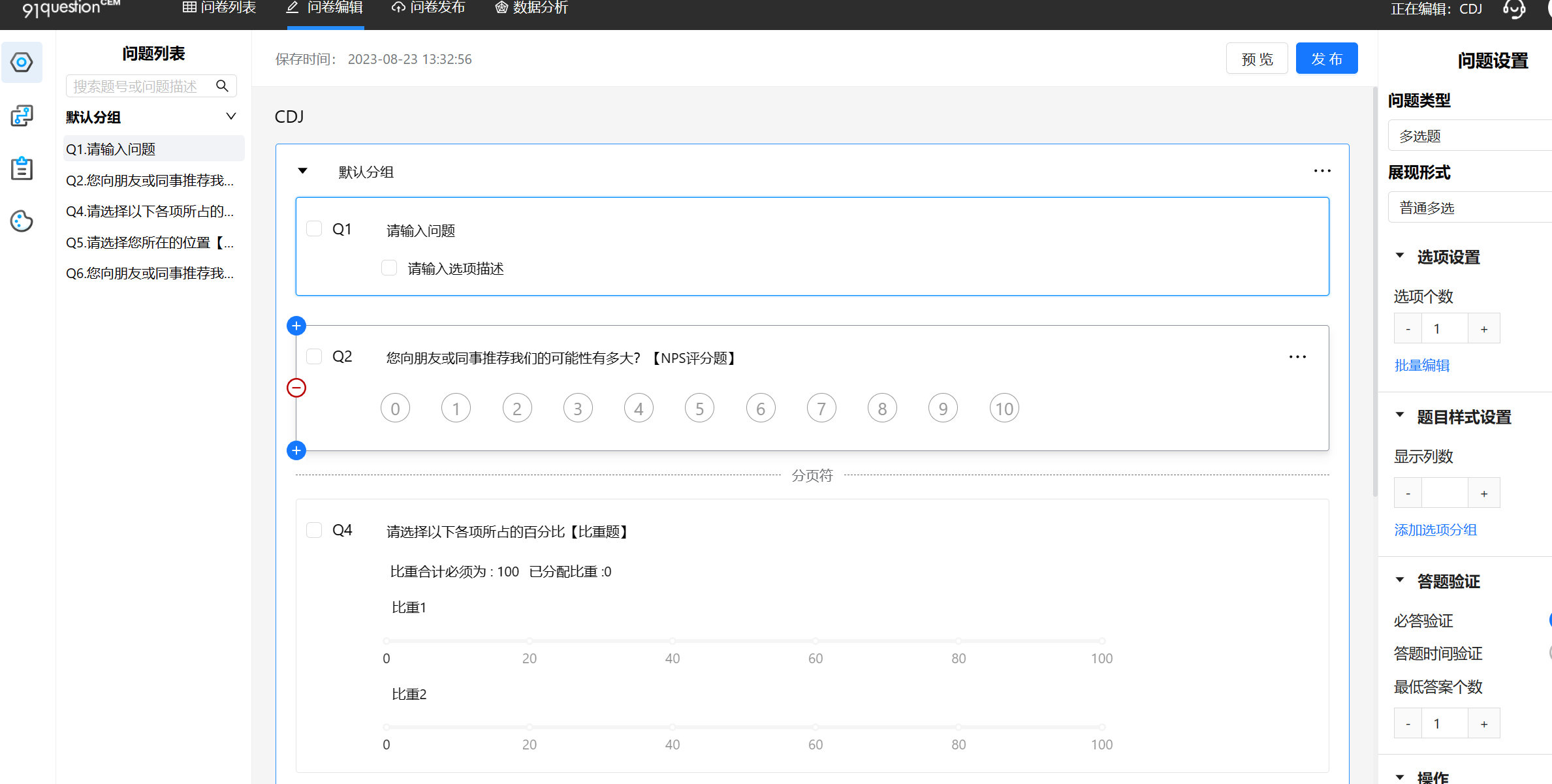
Task: Tick the Q4 question checkbox
Action: point(314,529)
